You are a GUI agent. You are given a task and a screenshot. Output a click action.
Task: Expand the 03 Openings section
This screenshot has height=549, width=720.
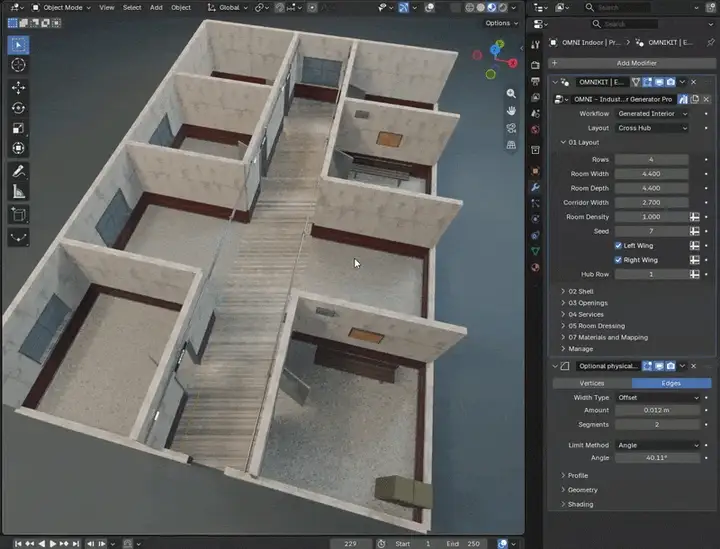click(584, 303)
